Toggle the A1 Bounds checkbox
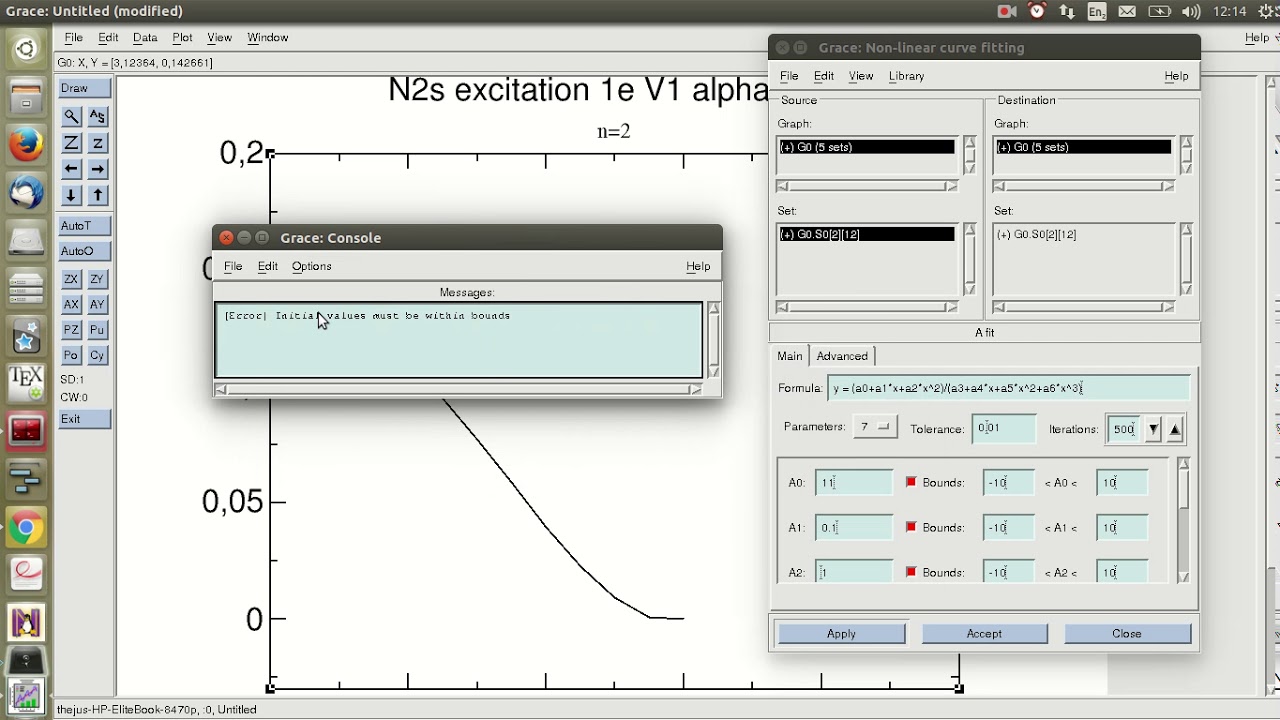Viewport: 1280px width, 720px height. coord(911,527)
